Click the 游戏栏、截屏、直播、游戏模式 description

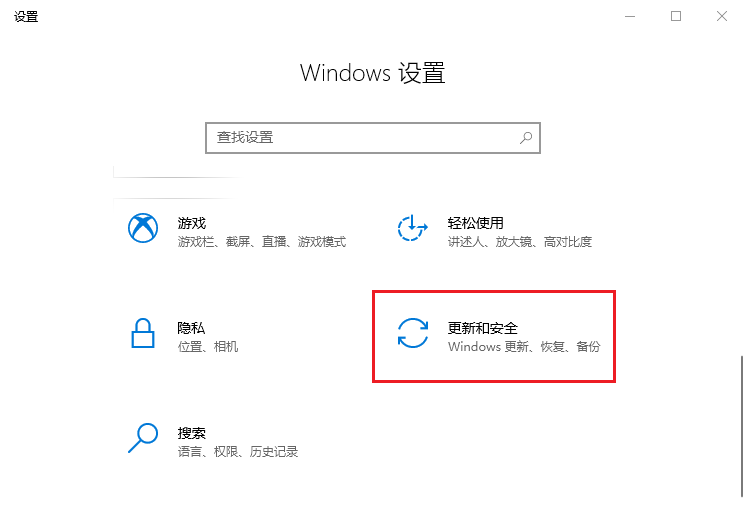[x=262, y=242]
